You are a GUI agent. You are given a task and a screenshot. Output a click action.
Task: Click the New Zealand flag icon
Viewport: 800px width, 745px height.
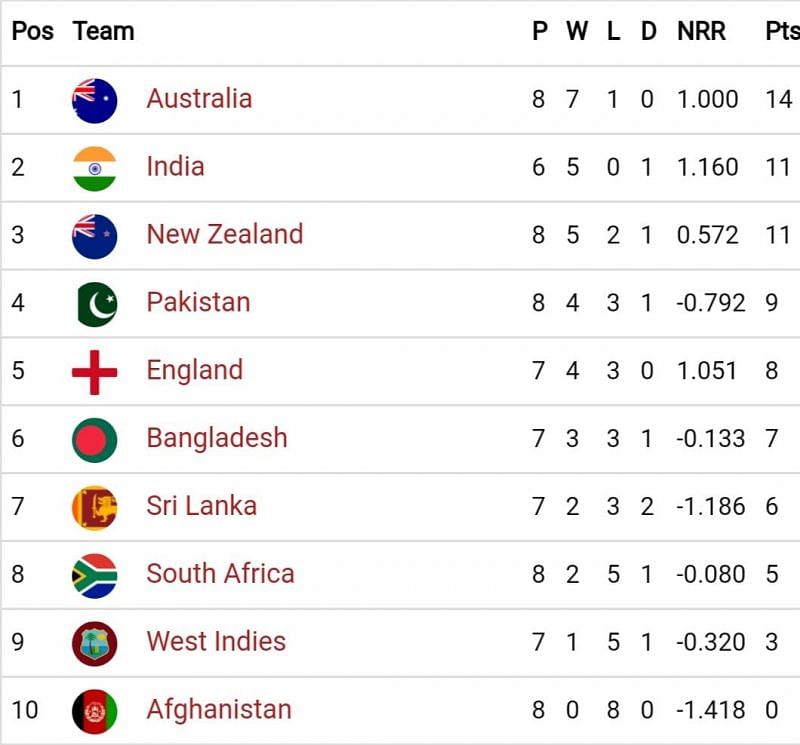click(x=95, y=236)
